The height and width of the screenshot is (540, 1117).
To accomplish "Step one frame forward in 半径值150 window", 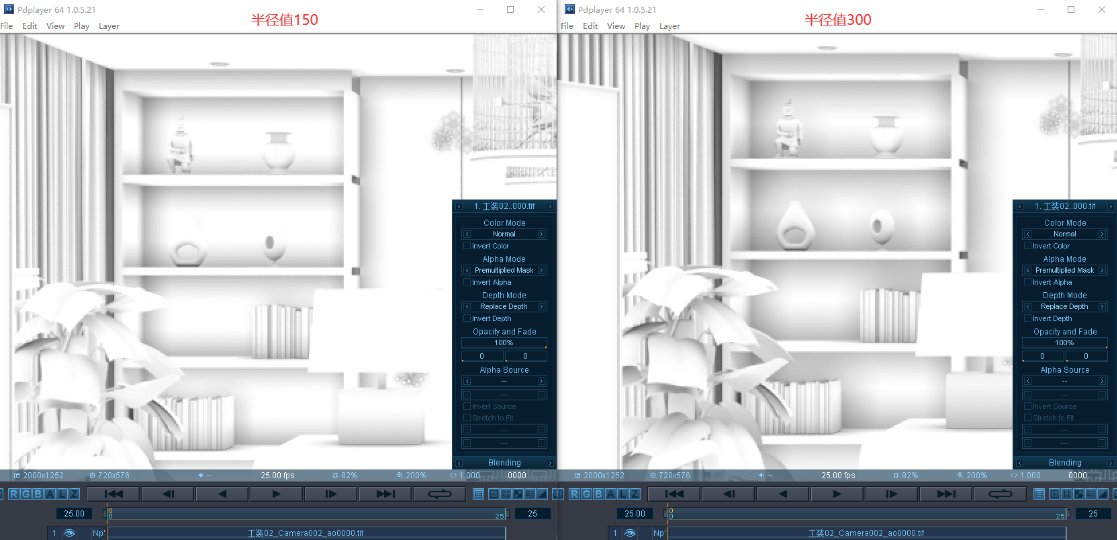I will [329, 493].
